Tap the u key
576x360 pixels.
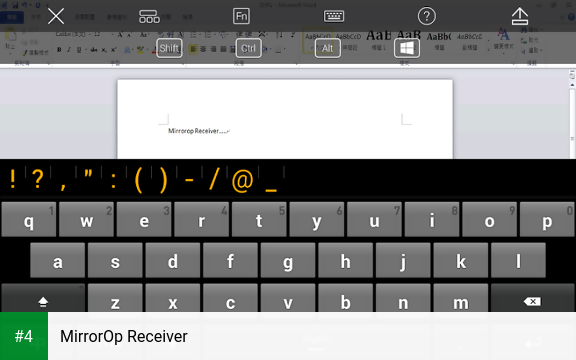click(x=374, y=219)
